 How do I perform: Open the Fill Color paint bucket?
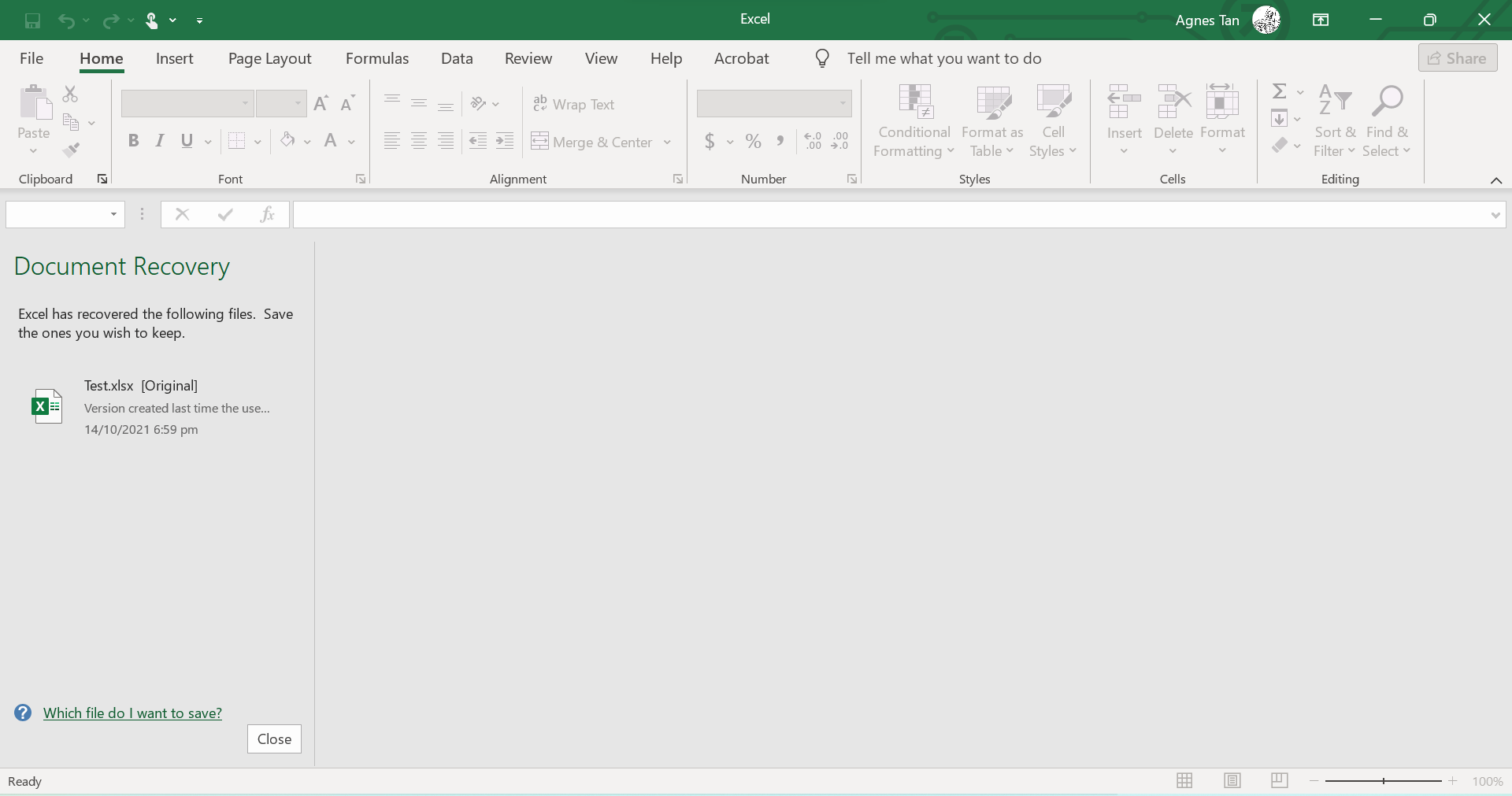click(x=287, y=141)
